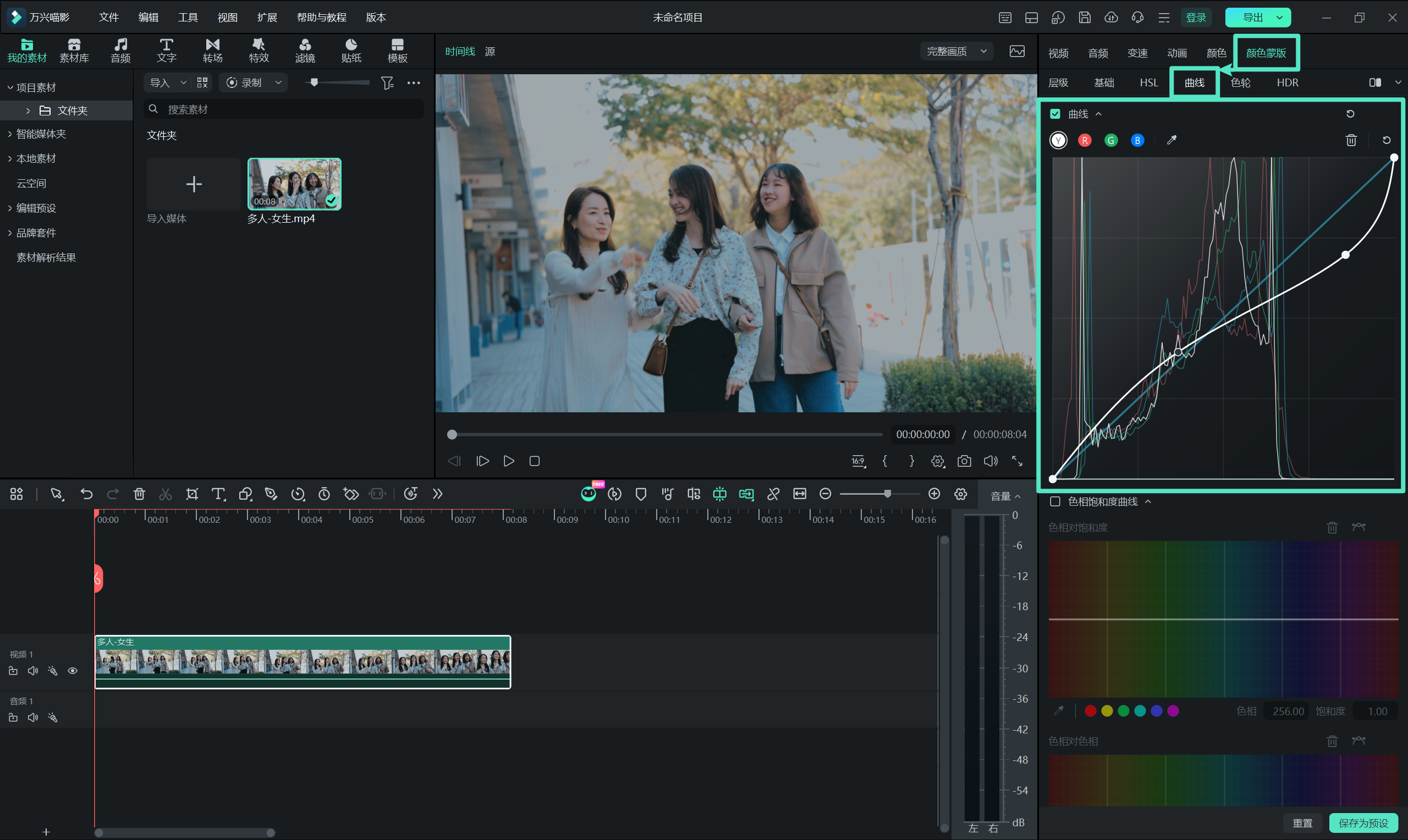Viewport: 1408px width, 840px height.
Task: Toggle visibility eye on 视频 1 track
Action: pos(73,671)
